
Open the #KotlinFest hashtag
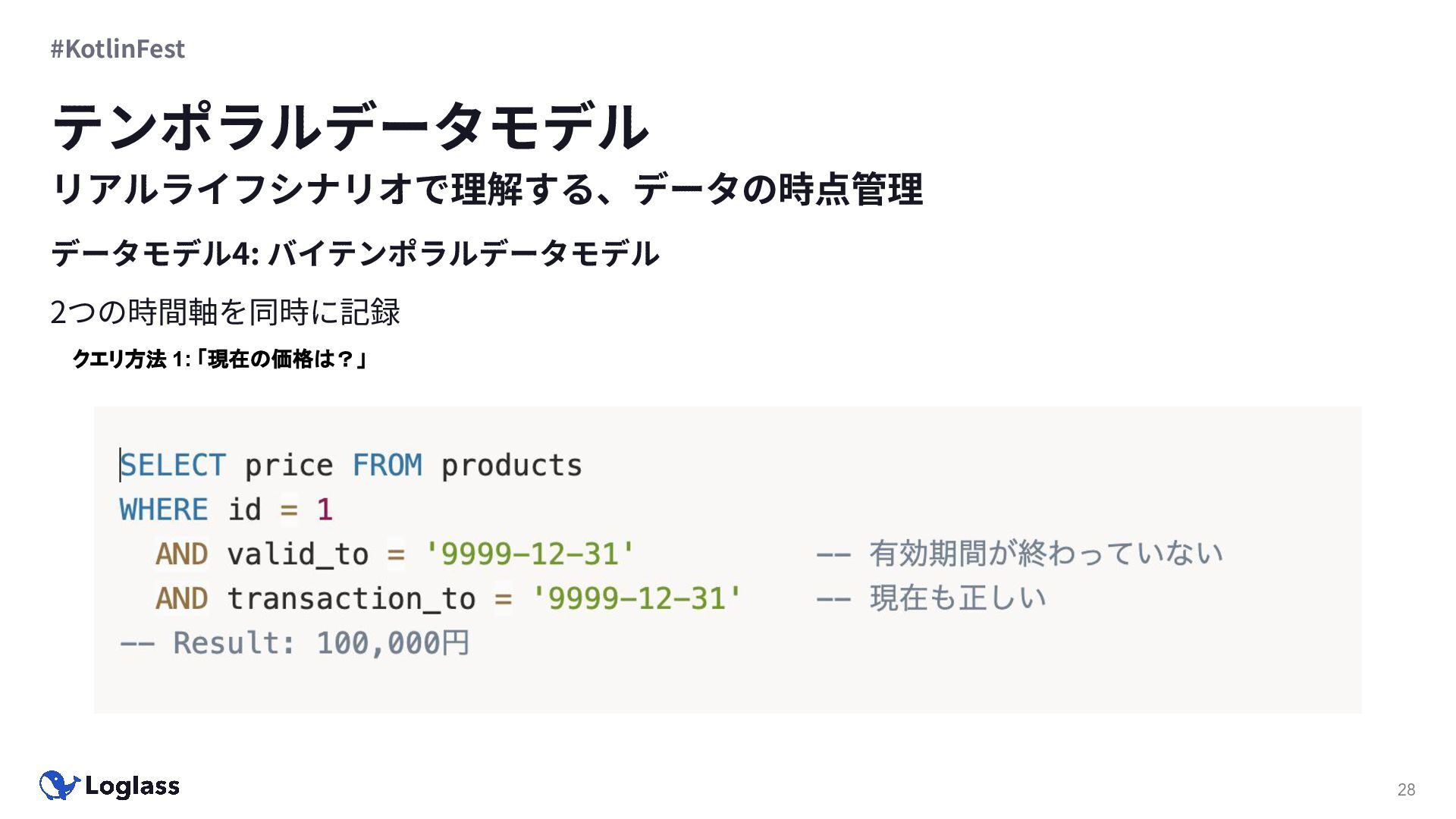coord(118,49)
